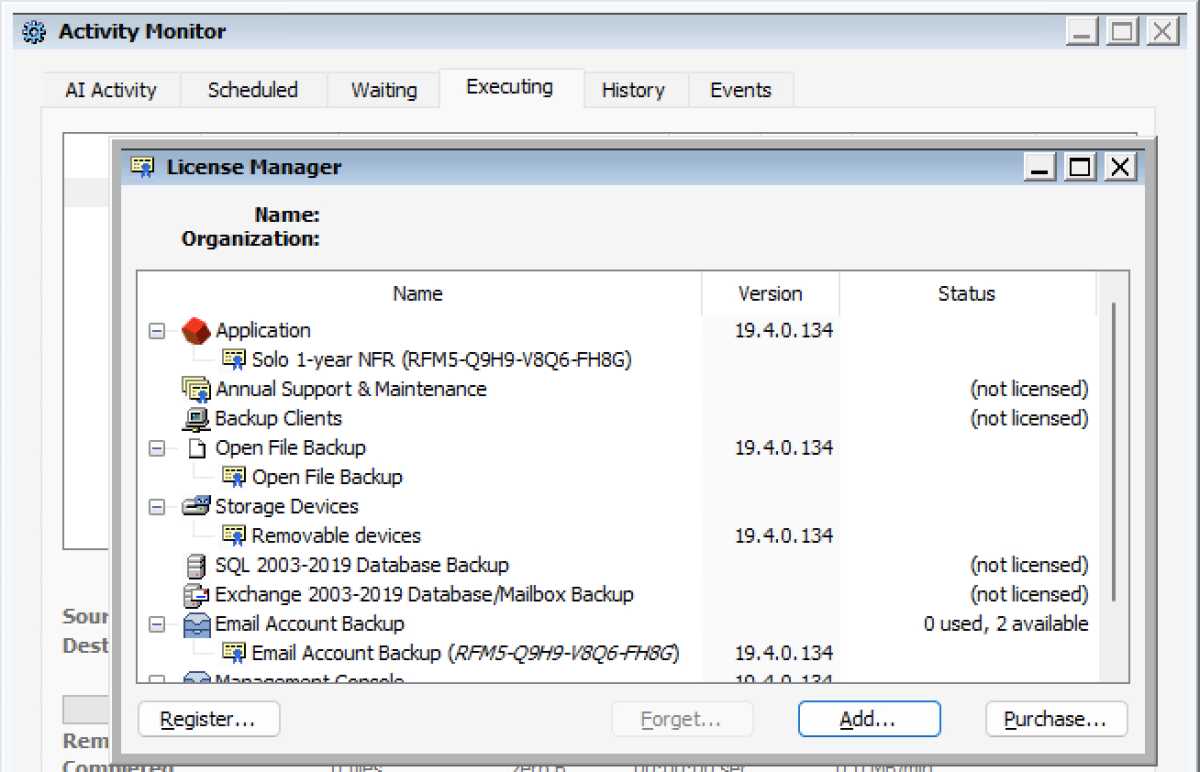Viewport: 1200px width, 772px height.
Task: Open the Scheduled tab
Action: [x=253, y=90]
